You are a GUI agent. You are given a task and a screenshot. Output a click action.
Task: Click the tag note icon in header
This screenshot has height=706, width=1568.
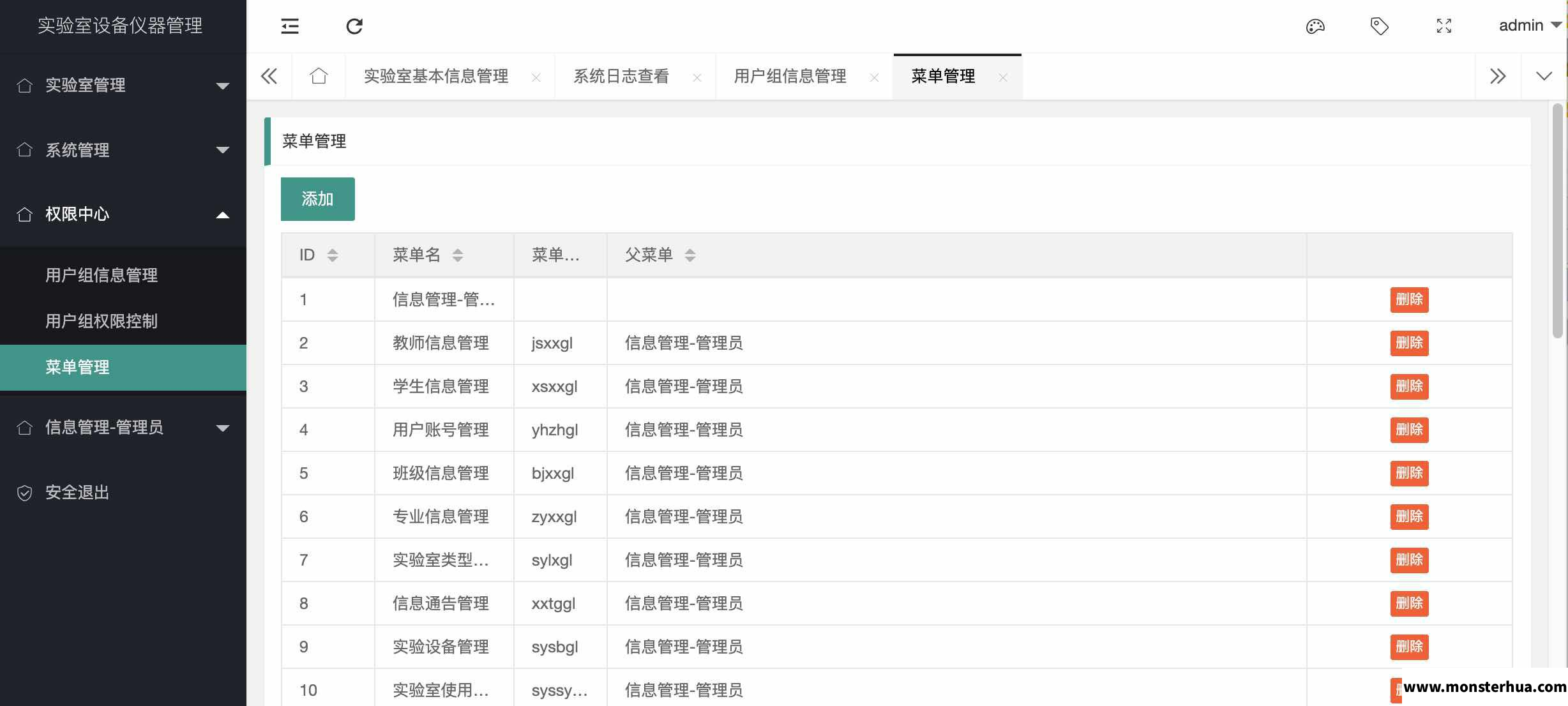point(1380,26)
